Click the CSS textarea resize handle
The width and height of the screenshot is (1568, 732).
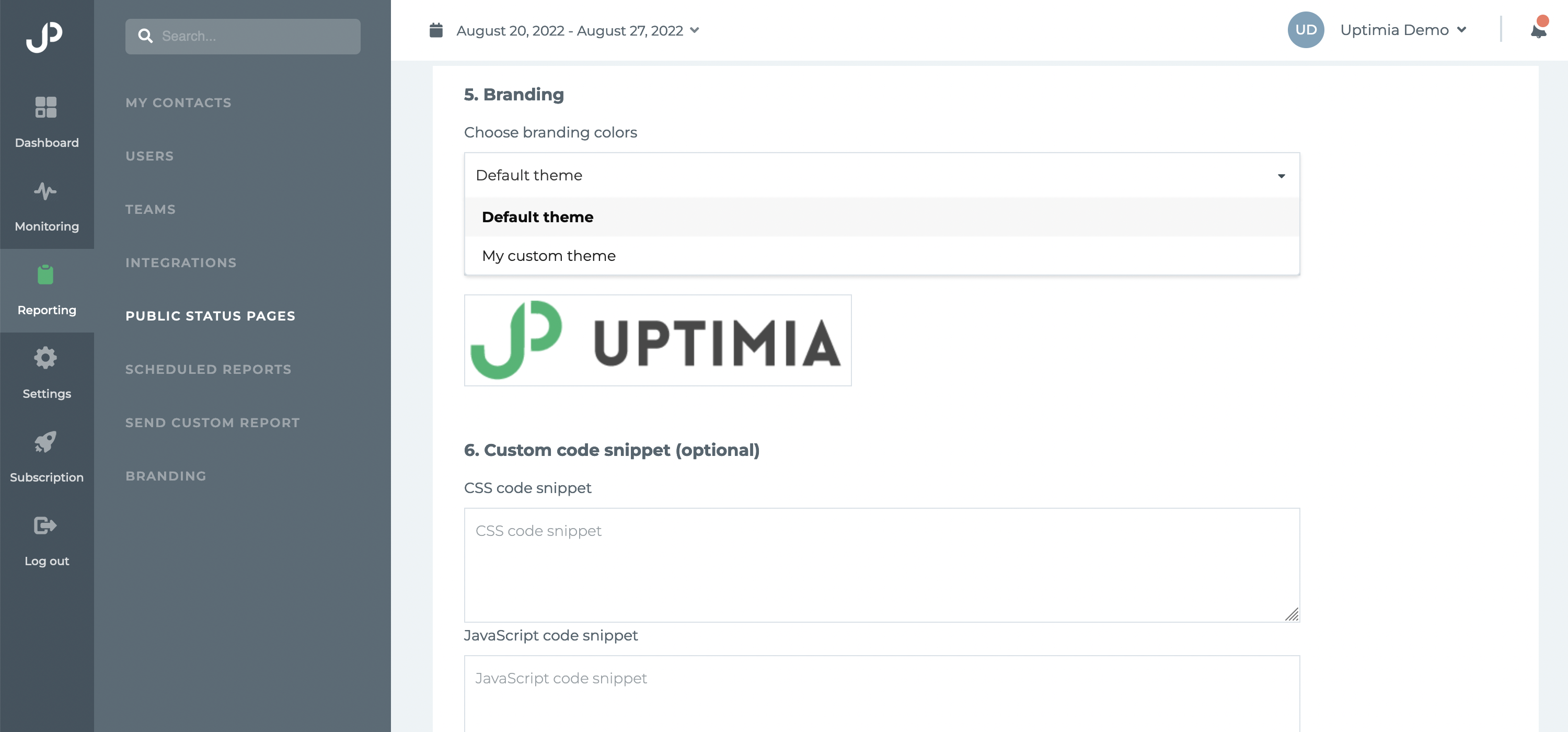[1291, 614]
